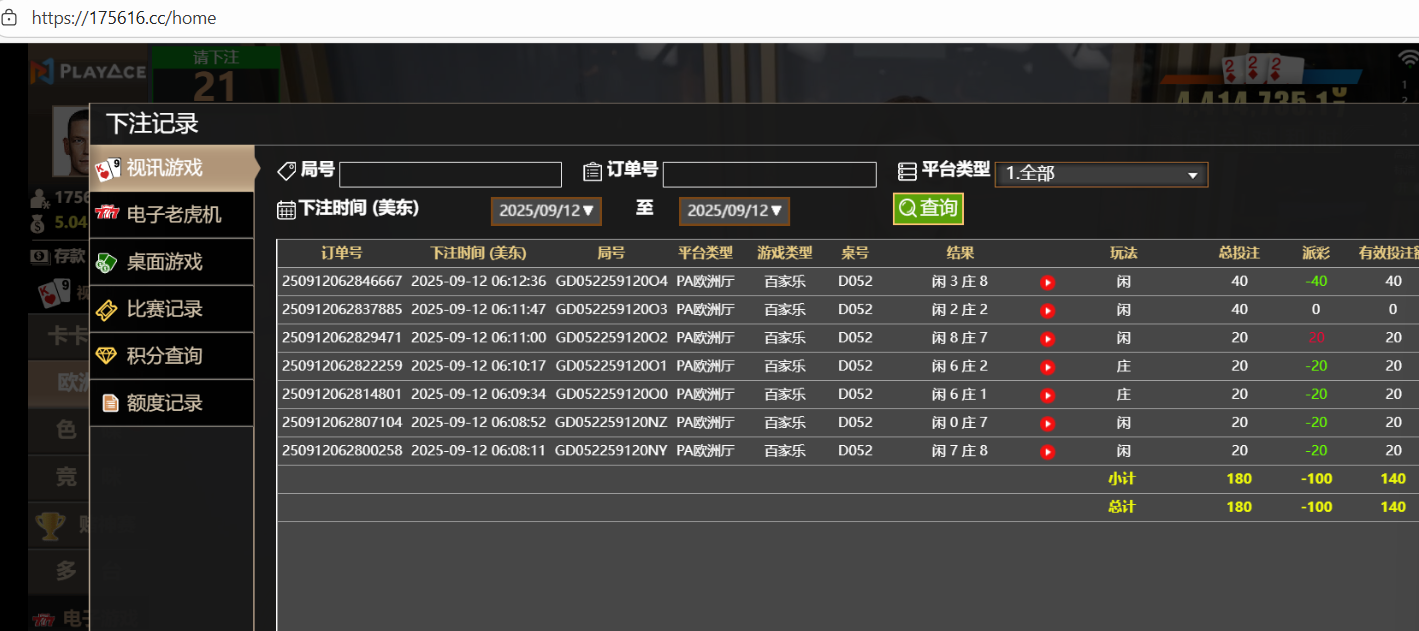Click the browser address bar URL
Screen dimensions: 1419x631
point(124,18)
